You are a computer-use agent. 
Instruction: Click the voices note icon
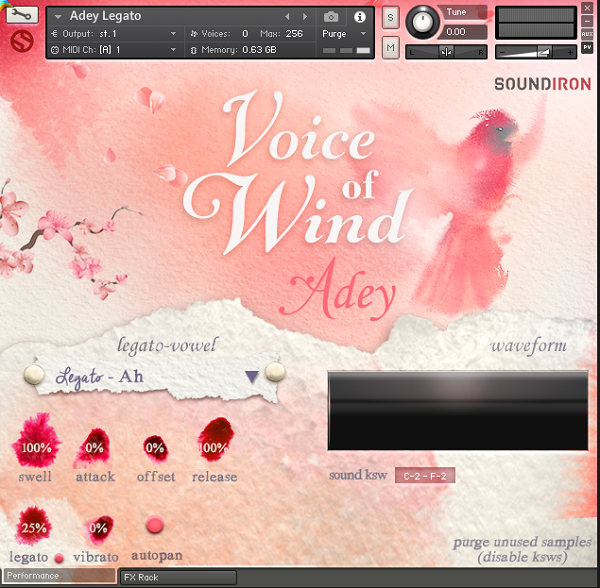[194, 34]
